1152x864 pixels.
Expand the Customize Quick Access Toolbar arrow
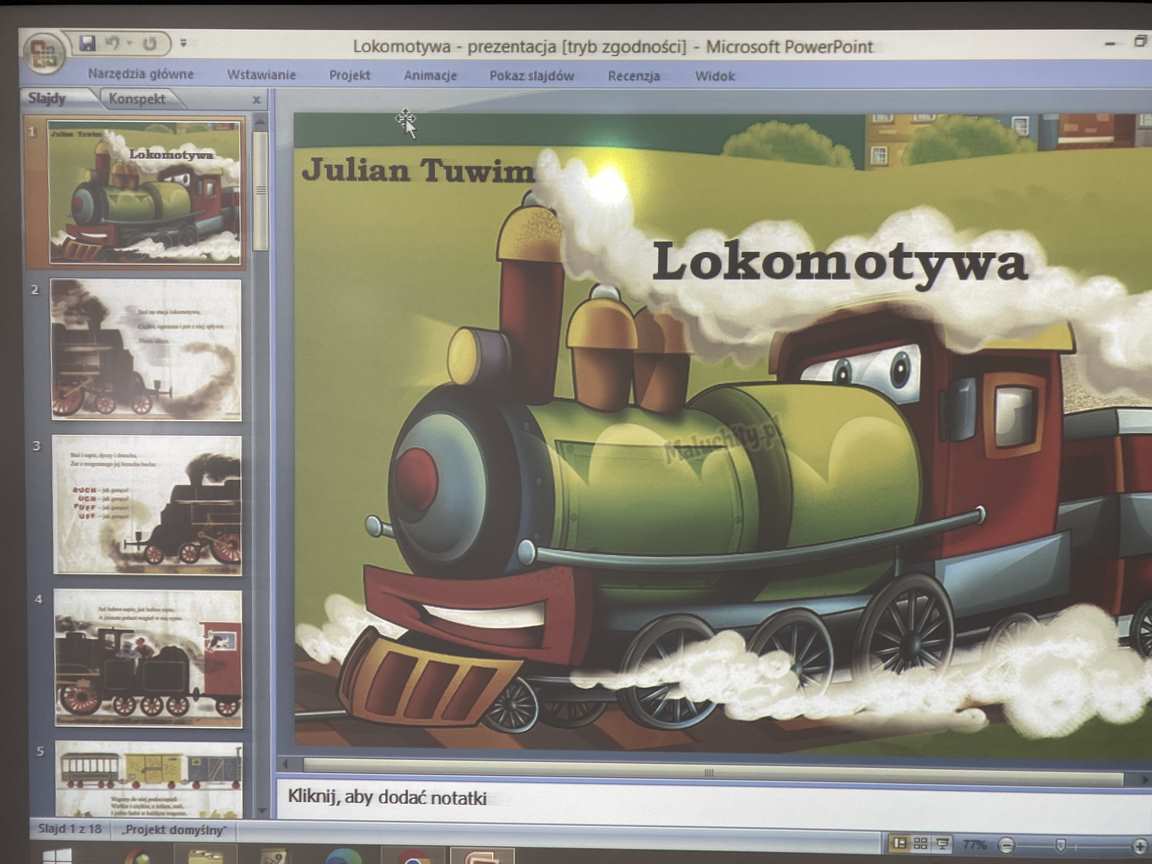pyautogui.click(x=184, y=43)
